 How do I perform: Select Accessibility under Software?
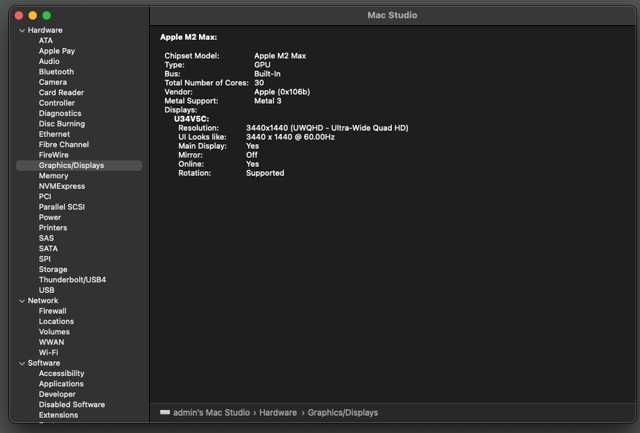pyautogui.click(x=62, y=373)
